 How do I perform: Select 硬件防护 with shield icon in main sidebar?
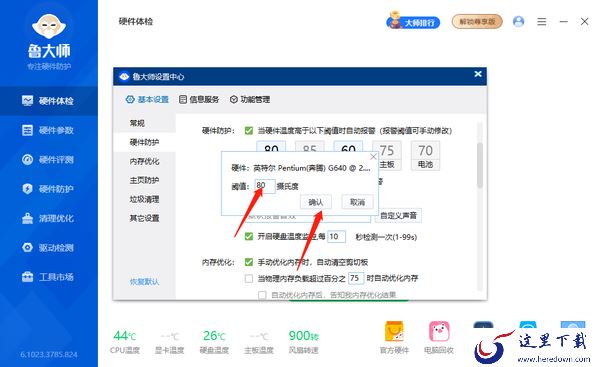click(49, 189)
